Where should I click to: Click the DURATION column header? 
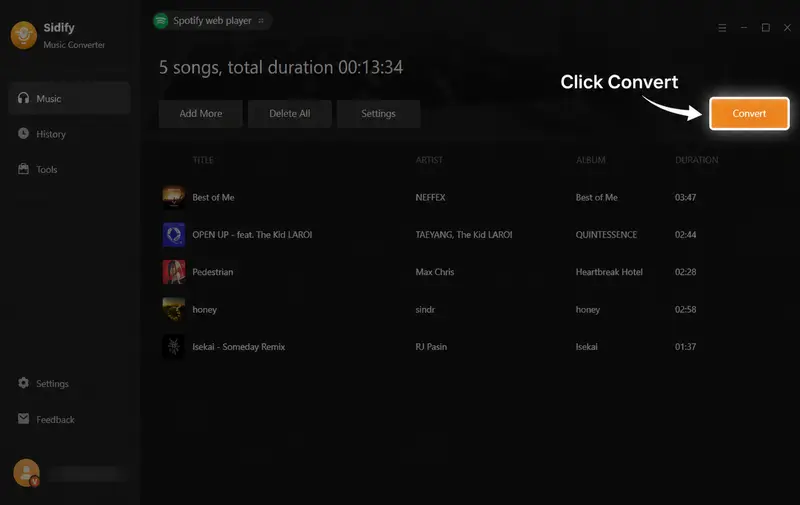696,160
